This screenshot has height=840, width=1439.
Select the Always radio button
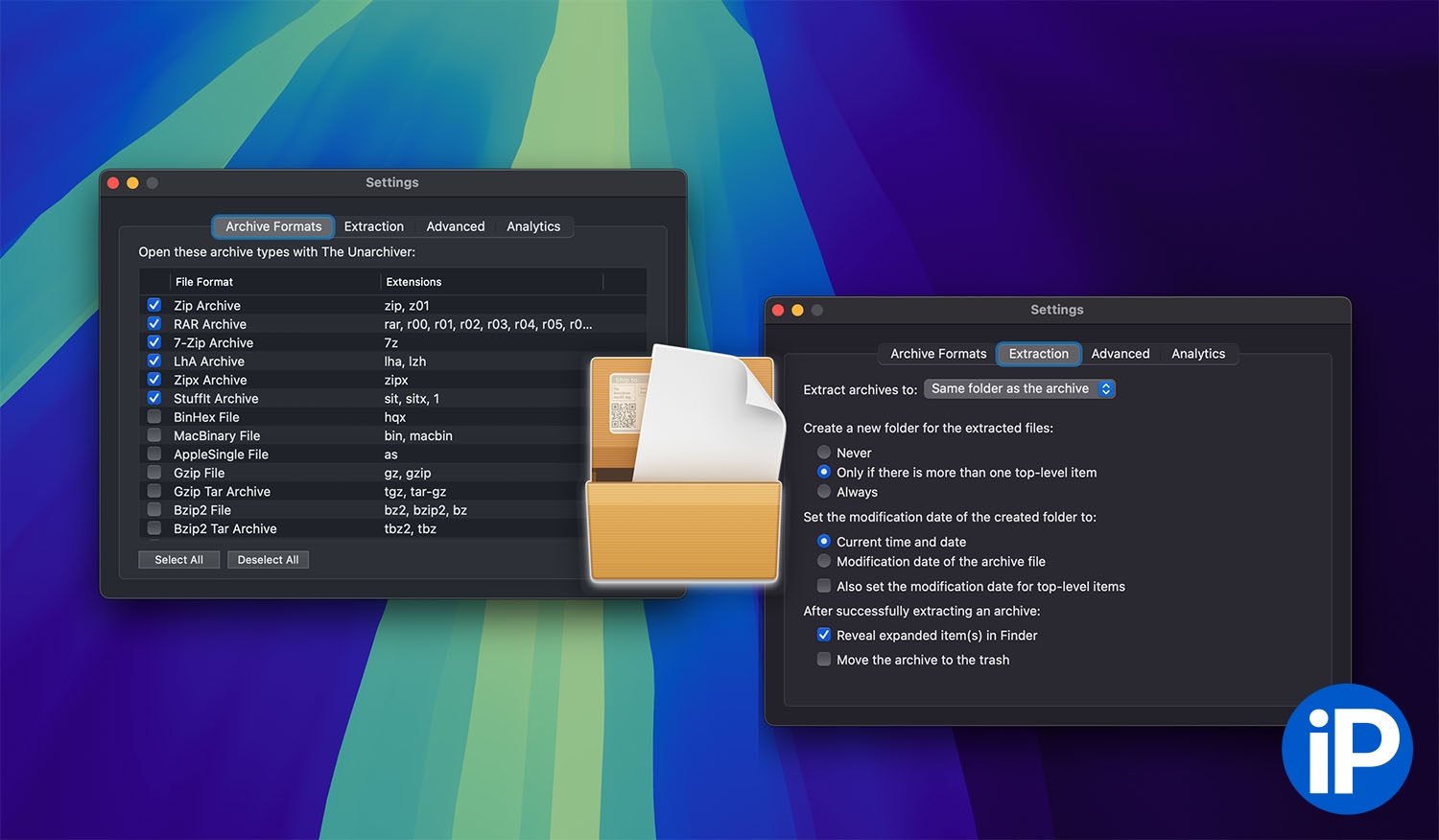pyautogui.click(x=823, y=492)
